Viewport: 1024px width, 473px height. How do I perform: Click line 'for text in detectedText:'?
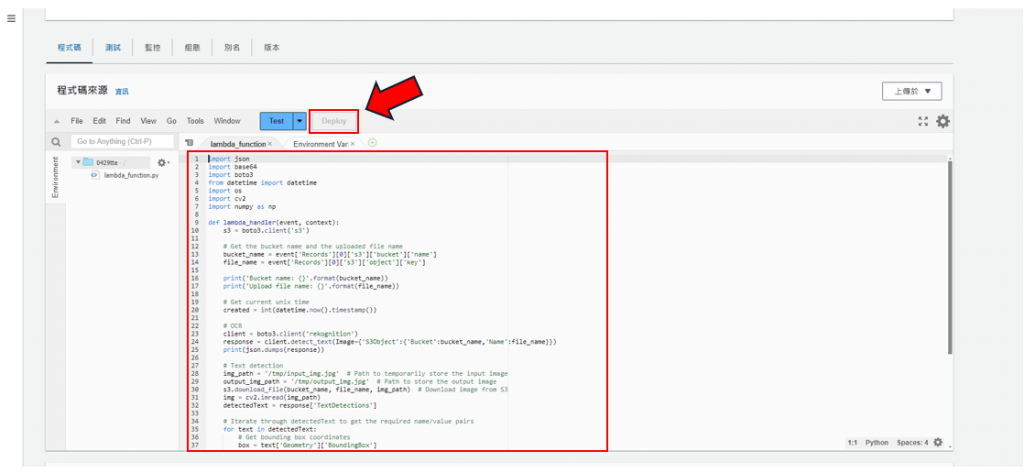(x=269, y=429)
